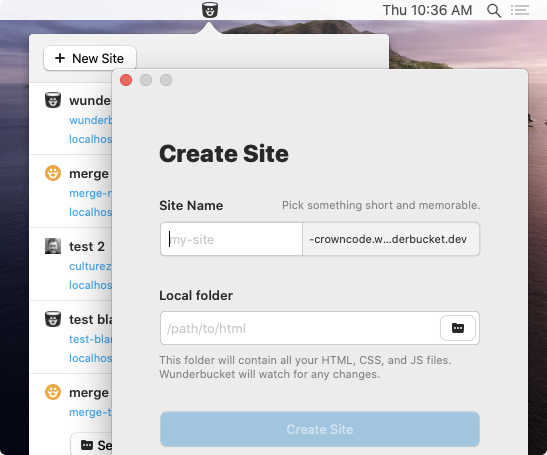Select the test bla site name

coord(90,319)
